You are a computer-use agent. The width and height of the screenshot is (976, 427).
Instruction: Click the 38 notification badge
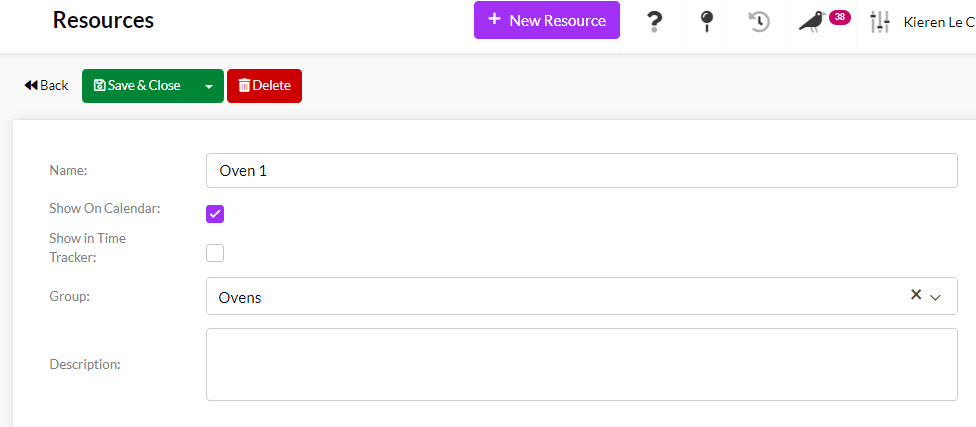[x=840, y=17]
